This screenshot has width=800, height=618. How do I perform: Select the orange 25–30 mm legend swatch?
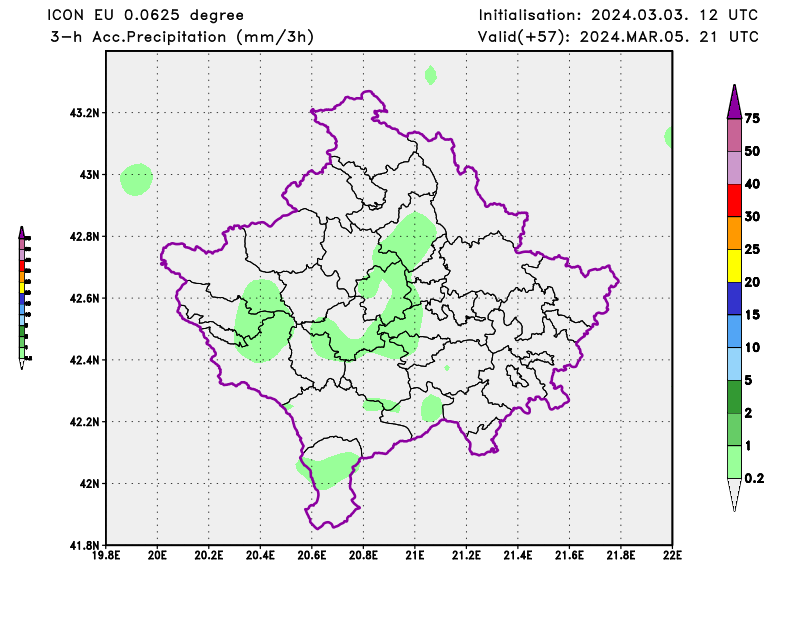pos(734,233)
